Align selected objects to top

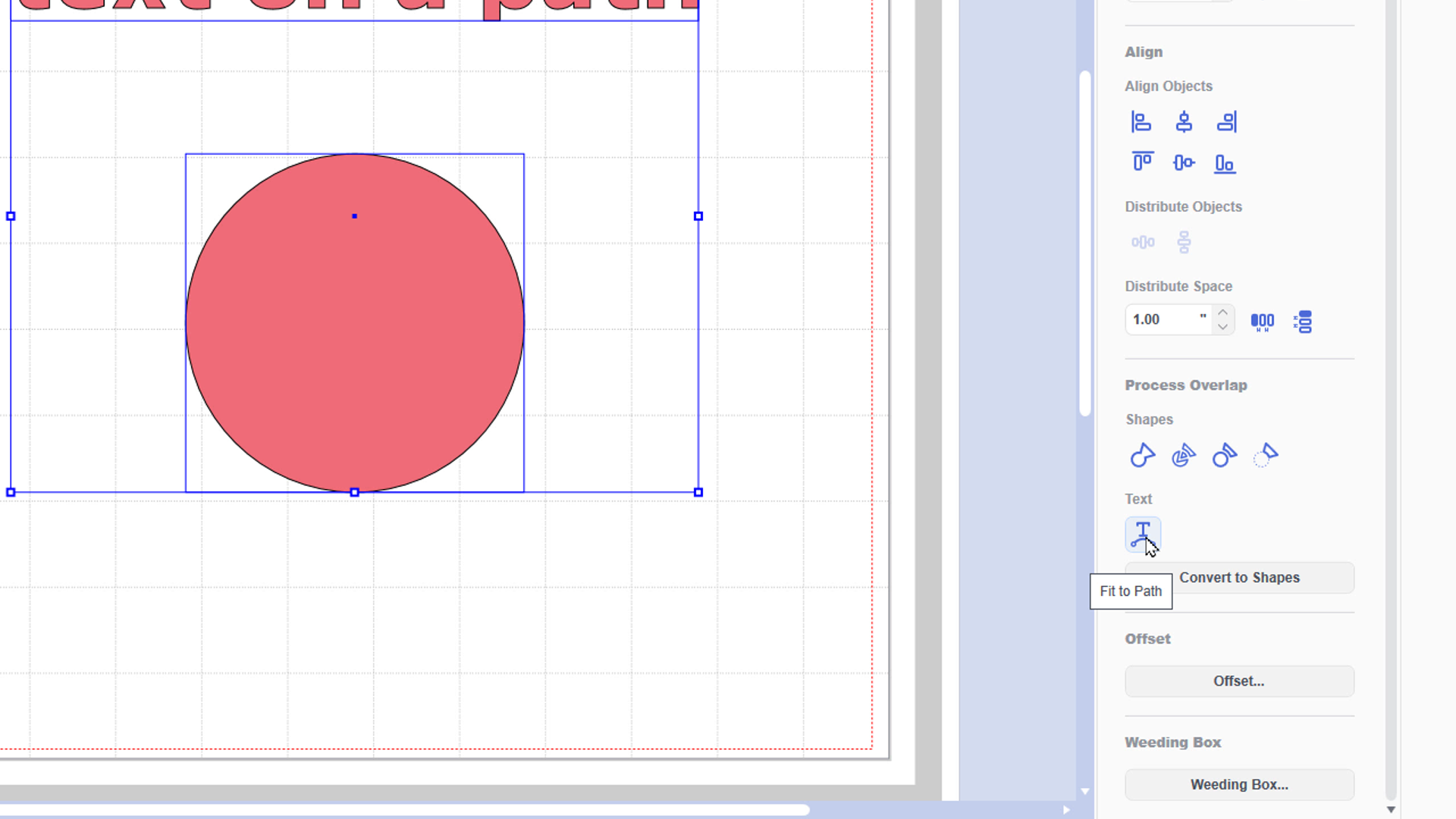(x=1142, y=162)
